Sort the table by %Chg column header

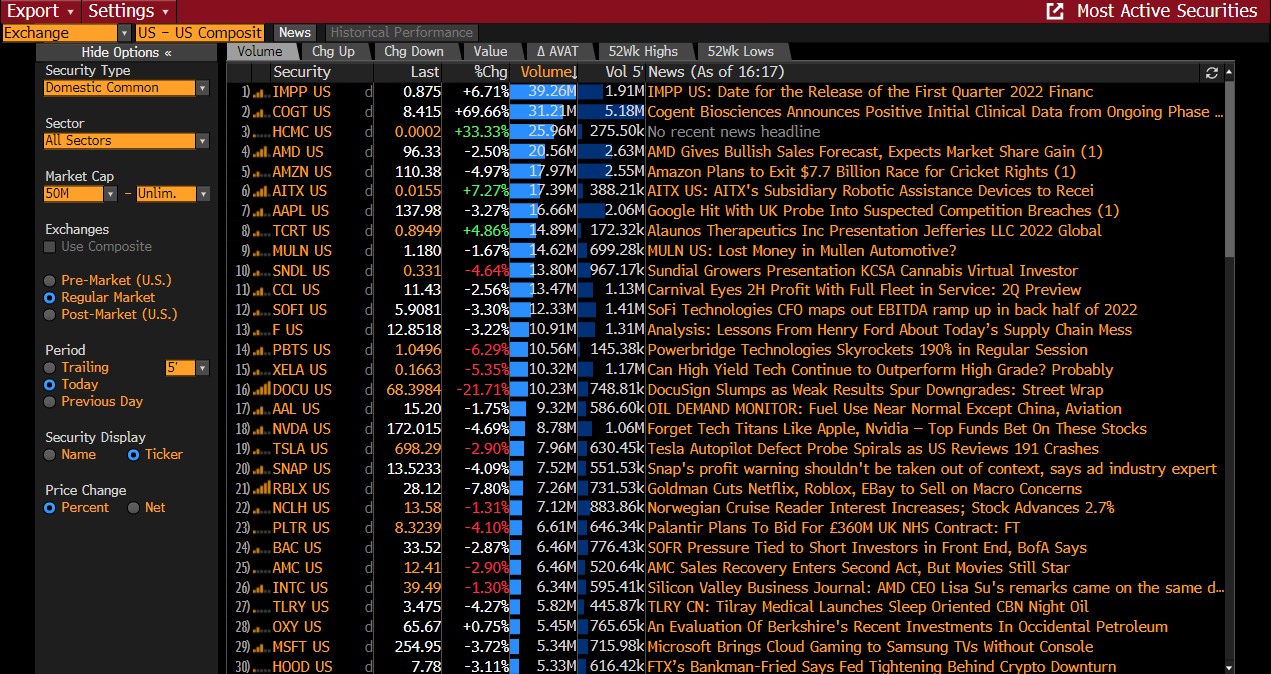490,72
